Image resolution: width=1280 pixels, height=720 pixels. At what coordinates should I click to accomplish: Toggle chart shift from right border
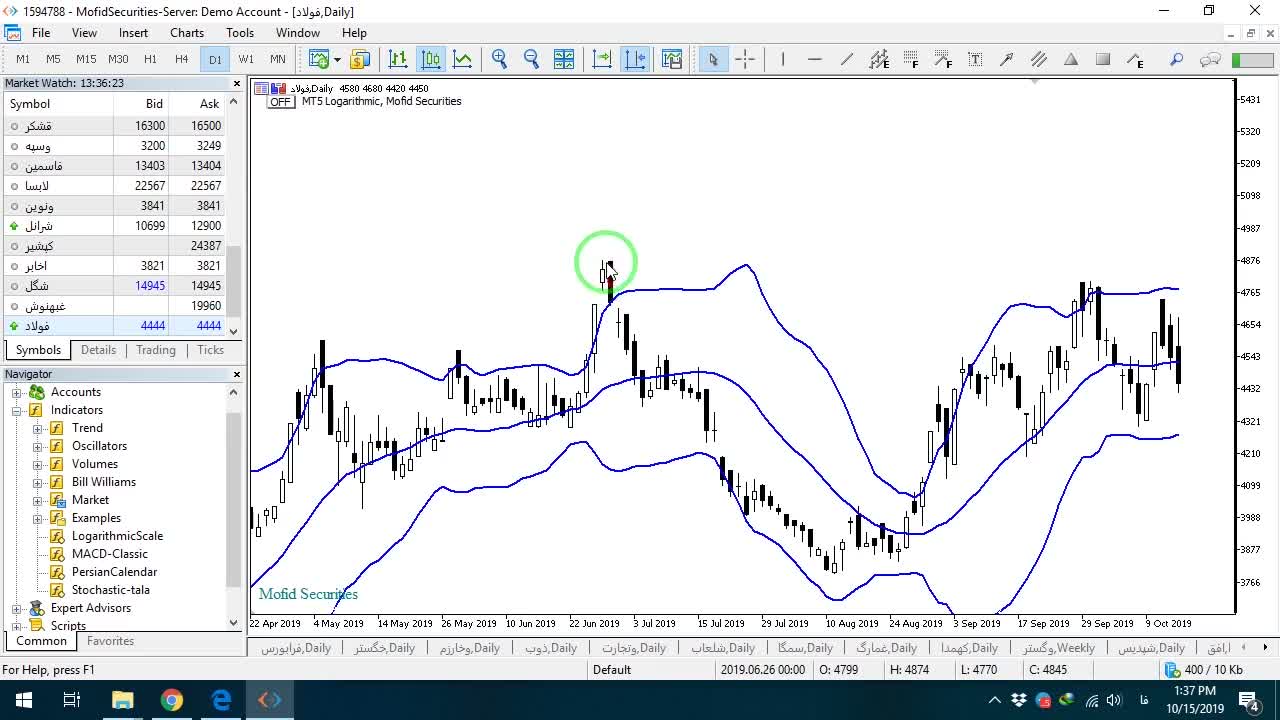click(x=635, y=59)
